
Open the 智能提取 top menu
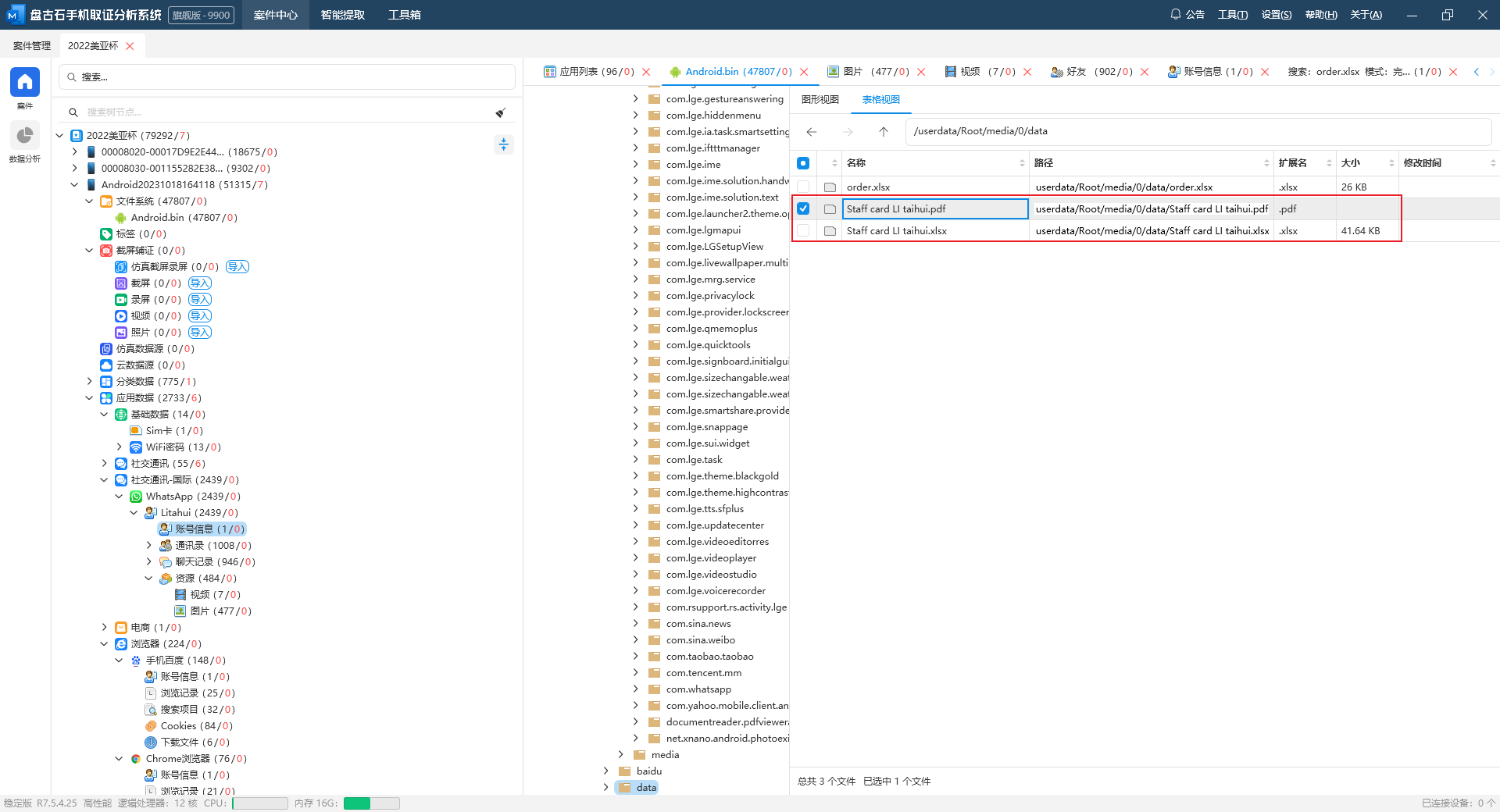[x=342, y=15]
